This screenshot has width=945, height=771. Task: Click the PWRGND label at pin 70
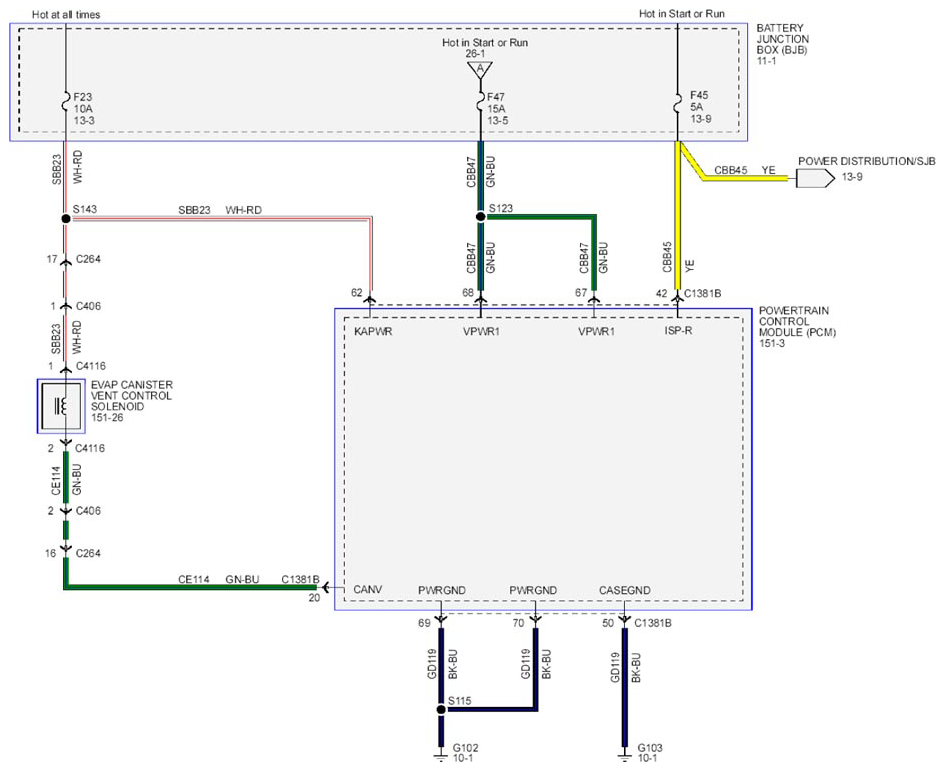click(x=533, y=591)
